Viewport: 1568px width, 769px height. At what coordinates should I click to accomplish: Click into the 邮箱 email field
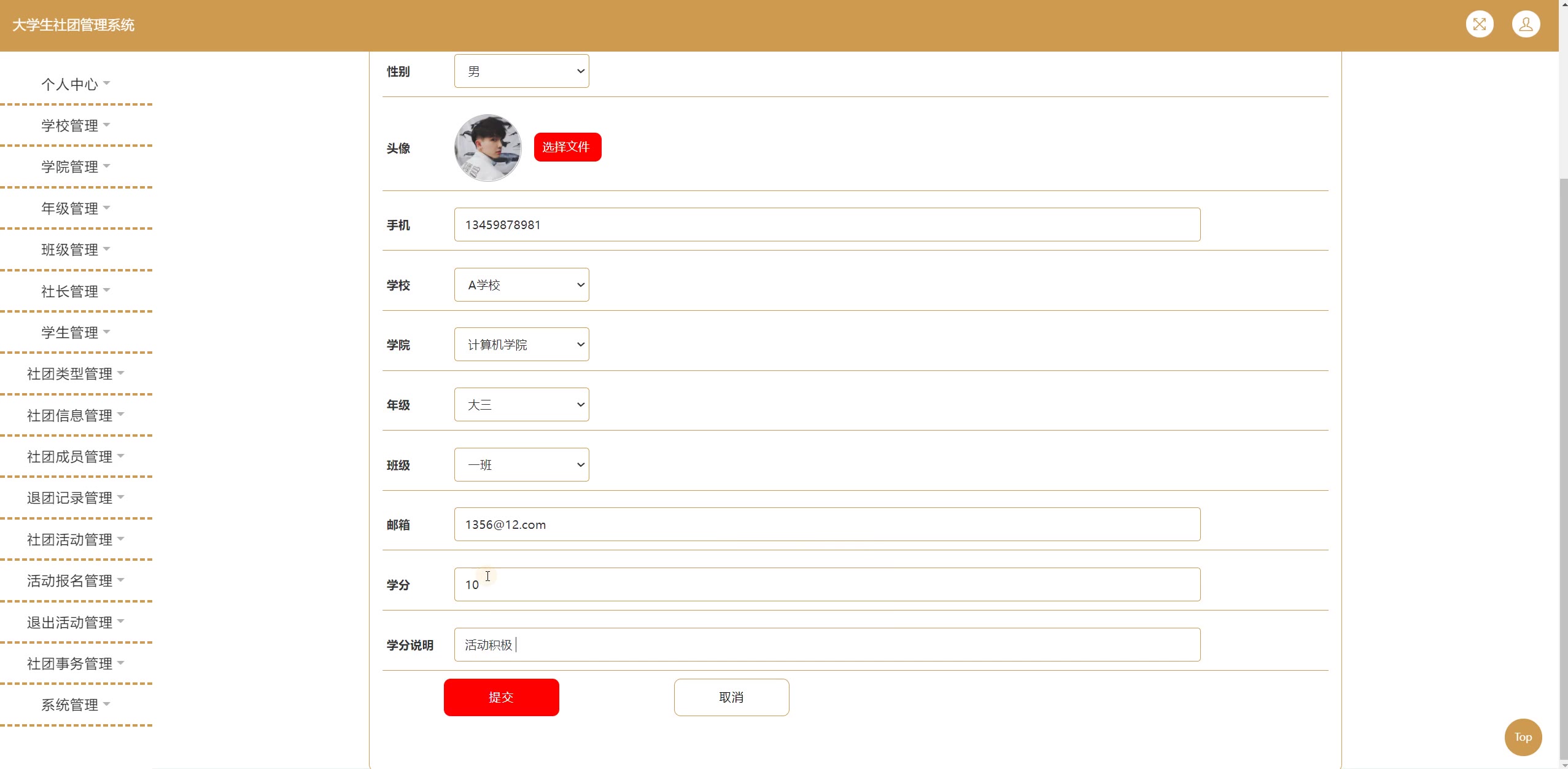click(826, 525)
